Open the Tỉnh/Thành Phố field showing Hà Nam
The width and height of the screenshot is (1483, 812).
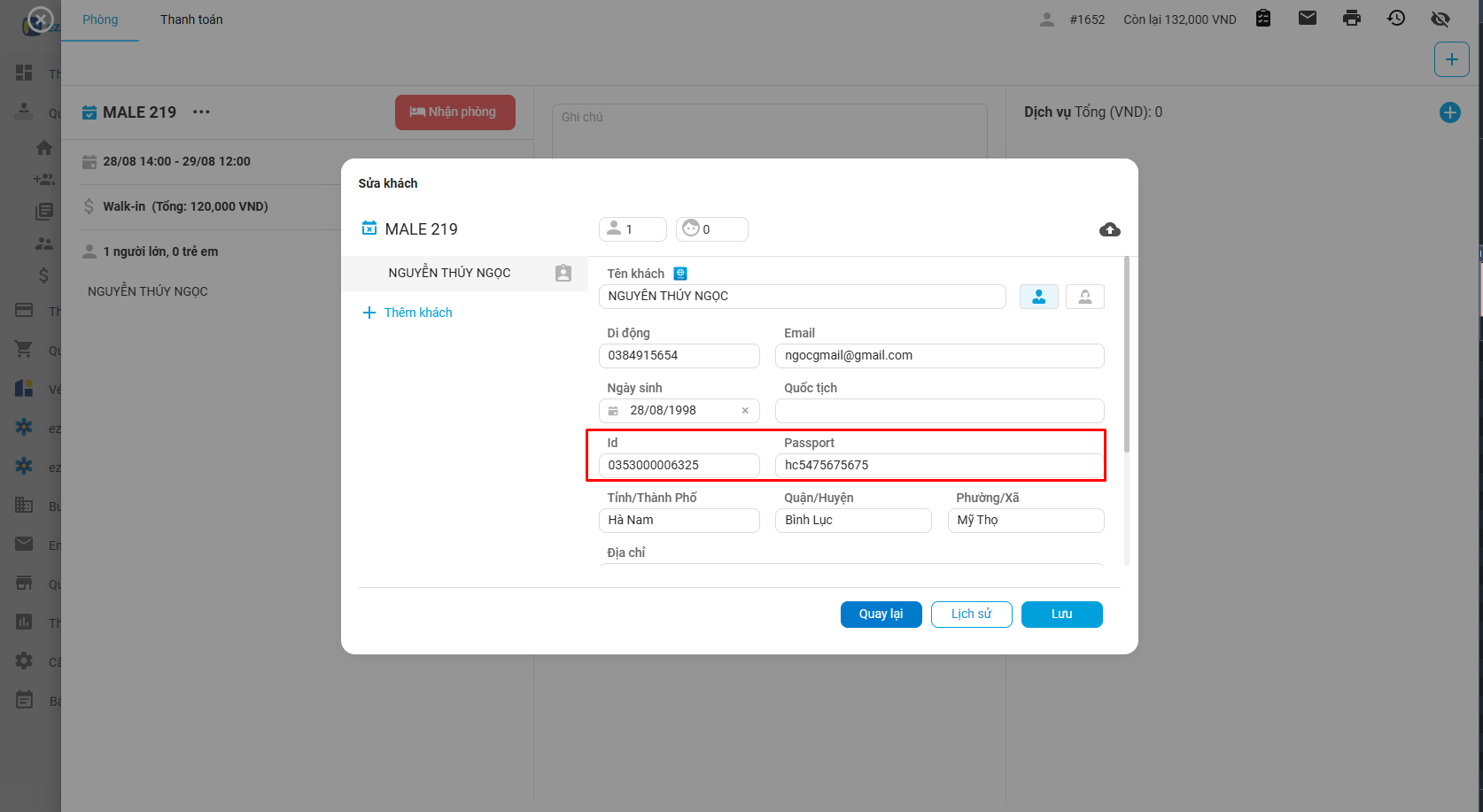(x=679, y=521)
